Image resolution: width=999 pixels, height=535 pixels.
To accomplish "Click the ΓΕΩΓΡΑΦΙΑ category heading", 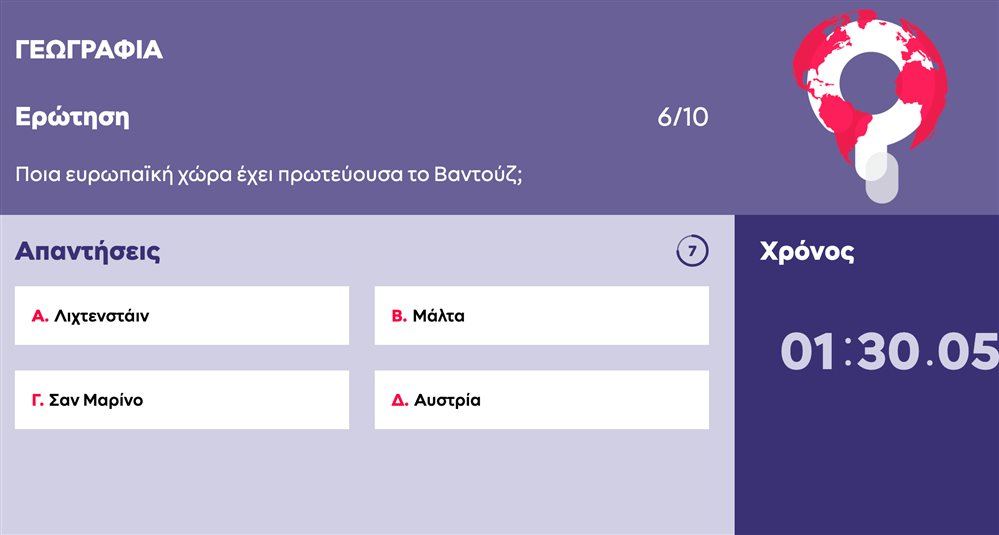I will 89,50.
